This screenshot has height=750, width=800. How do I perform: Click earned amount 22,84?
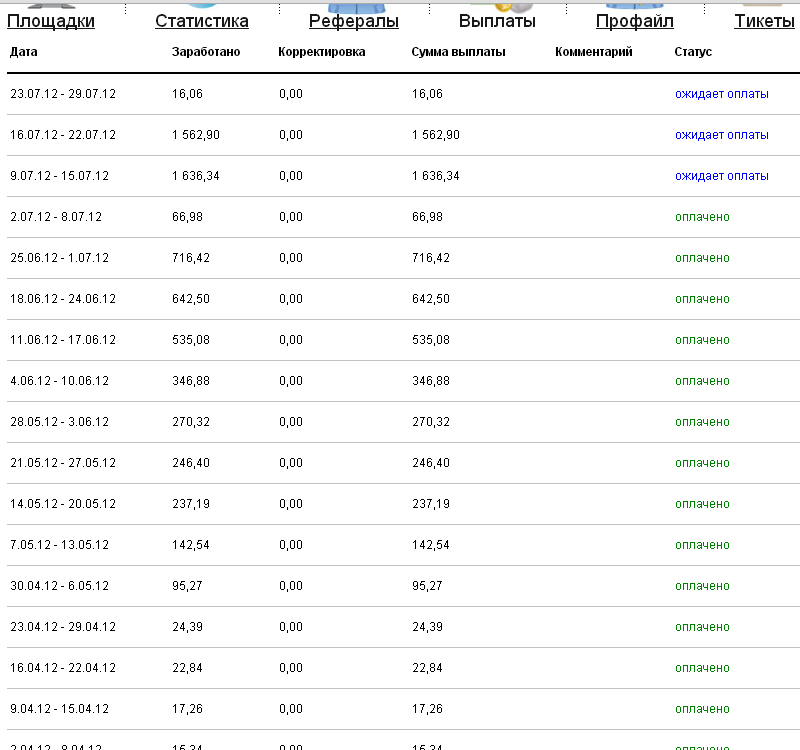187,668
